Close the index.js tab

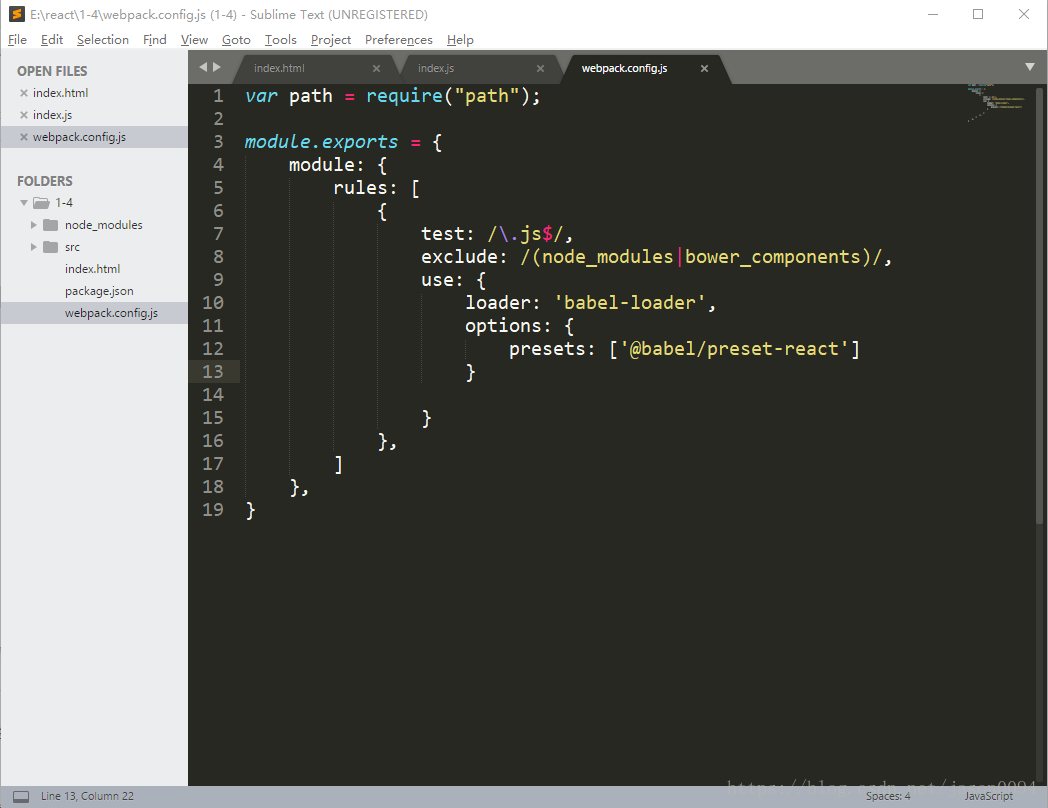point(540,68)
